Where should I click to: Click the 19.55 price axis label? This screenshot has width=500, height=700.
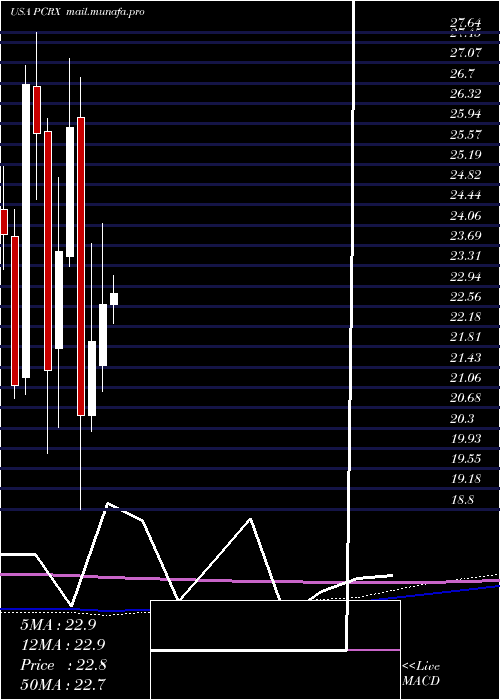(x=466, y=458)
